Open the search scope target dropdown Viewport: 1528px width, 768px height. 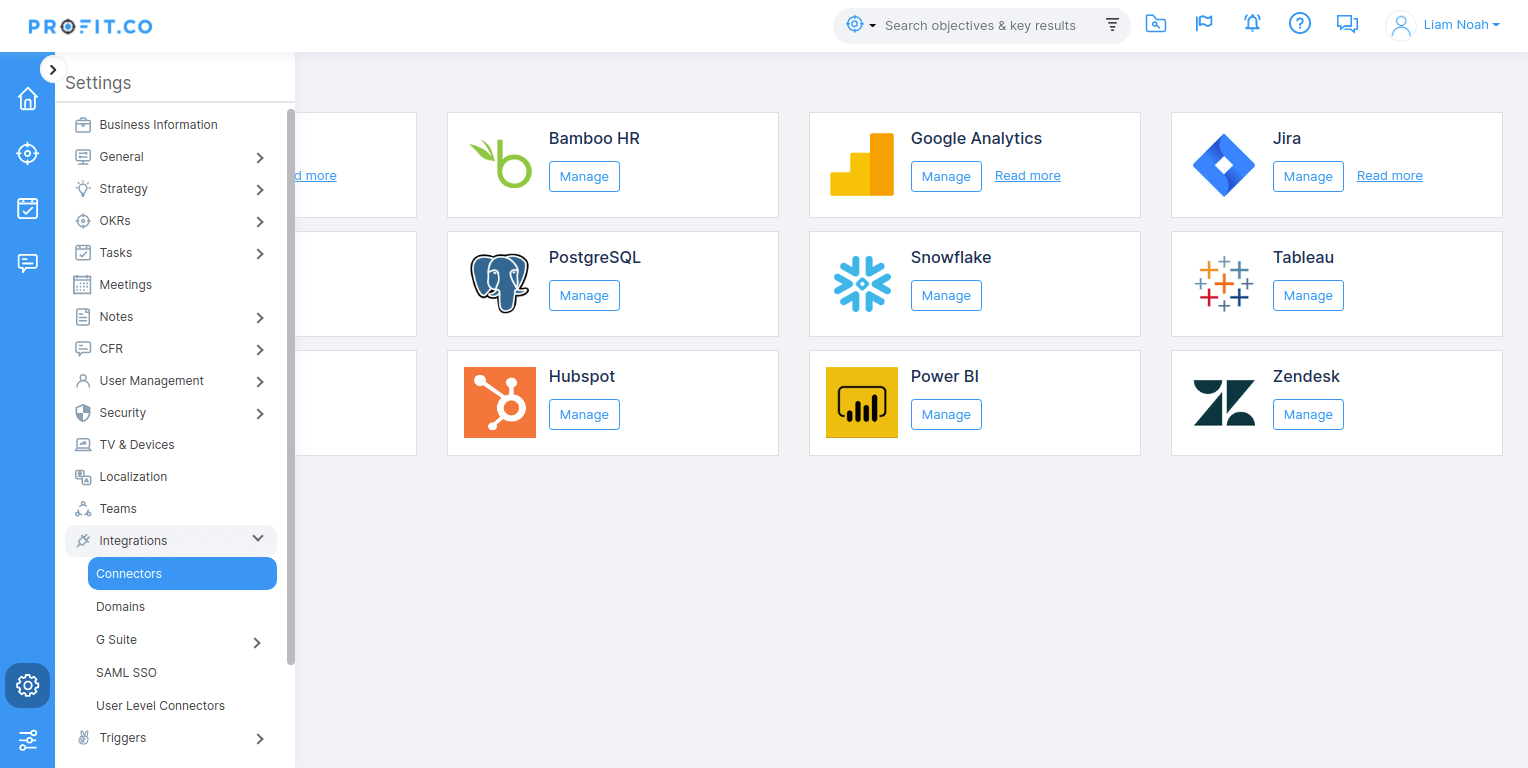coord(860,25)
